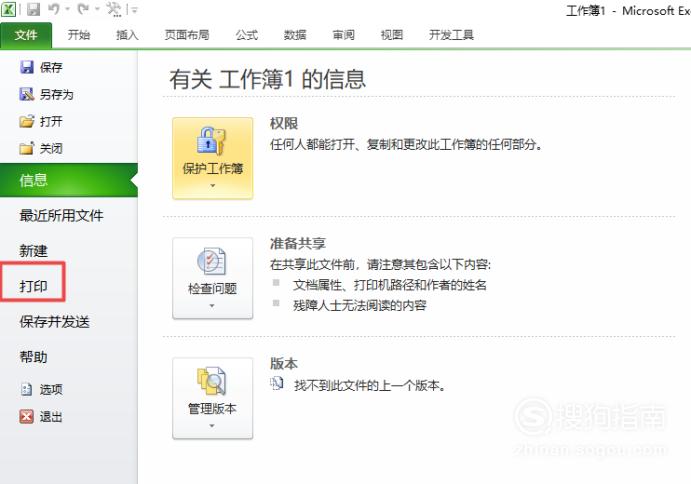691x484 pixels.
Task: Expand the 保护工作簿 dropdown arrow
Action: (x=213, y=186)
